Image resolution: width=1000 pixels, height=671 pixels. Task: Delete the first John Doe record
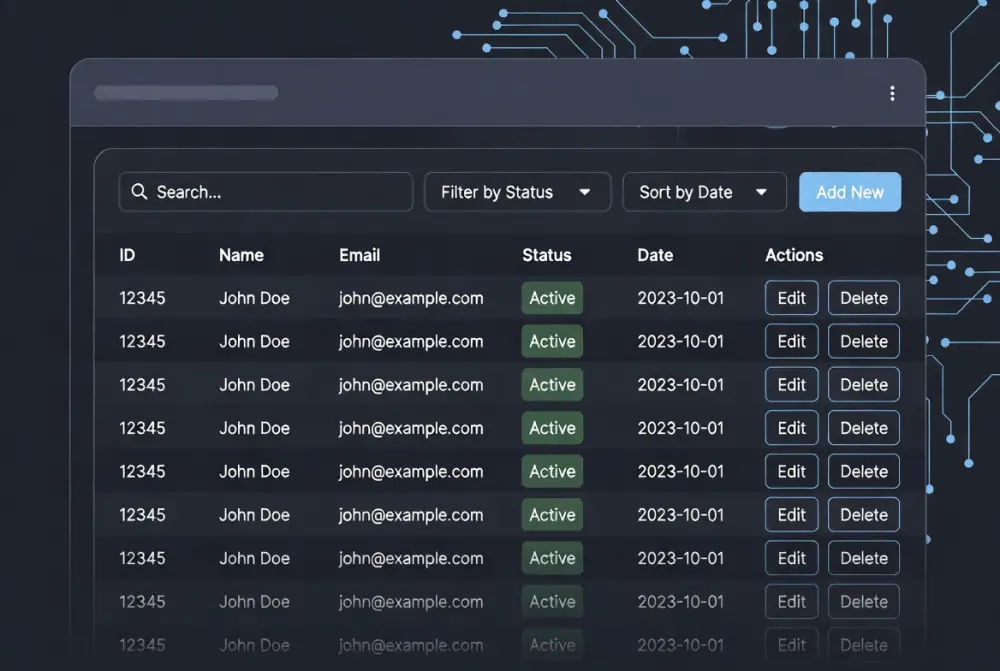point(863,297)
